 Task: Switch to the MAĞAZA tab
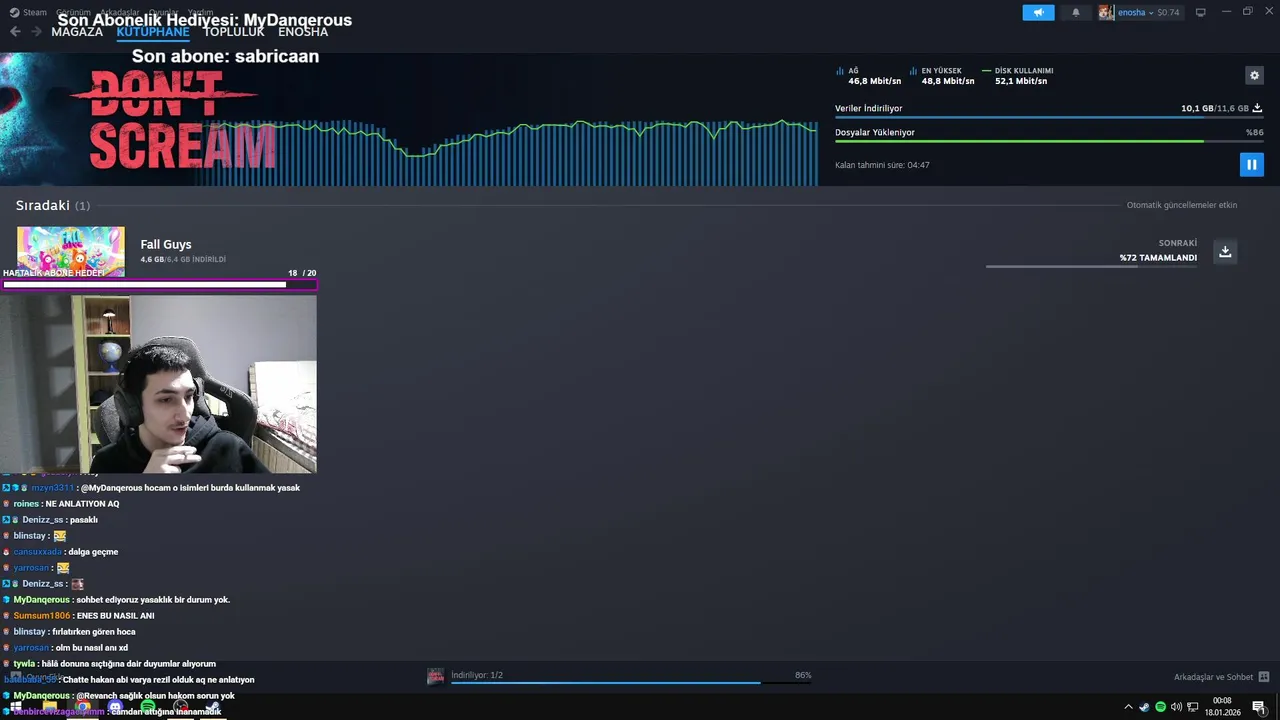(77, 32)
